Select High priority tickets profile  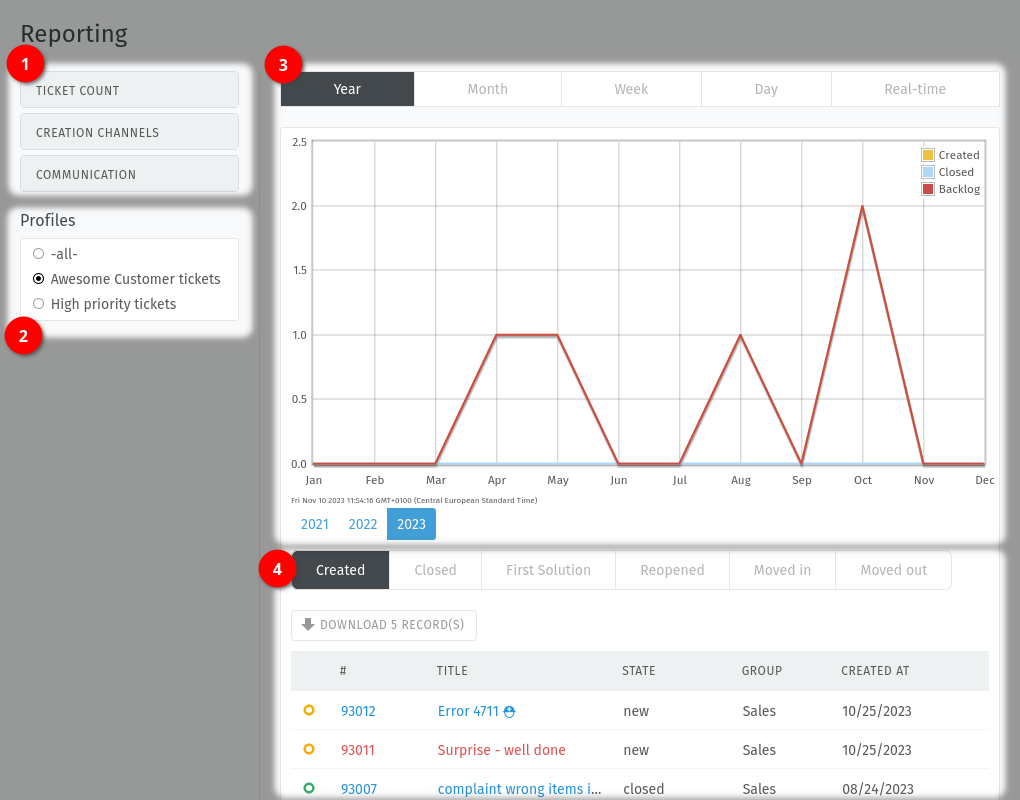click(38, 304)
